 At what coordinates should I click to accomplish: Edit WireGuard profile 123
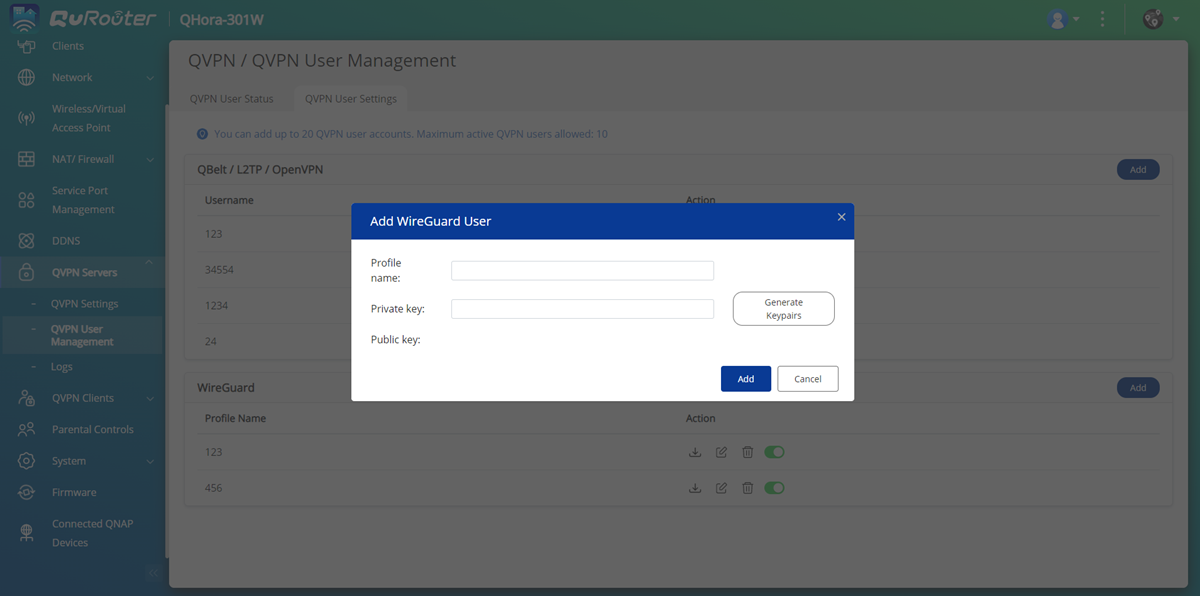(721, 453)
